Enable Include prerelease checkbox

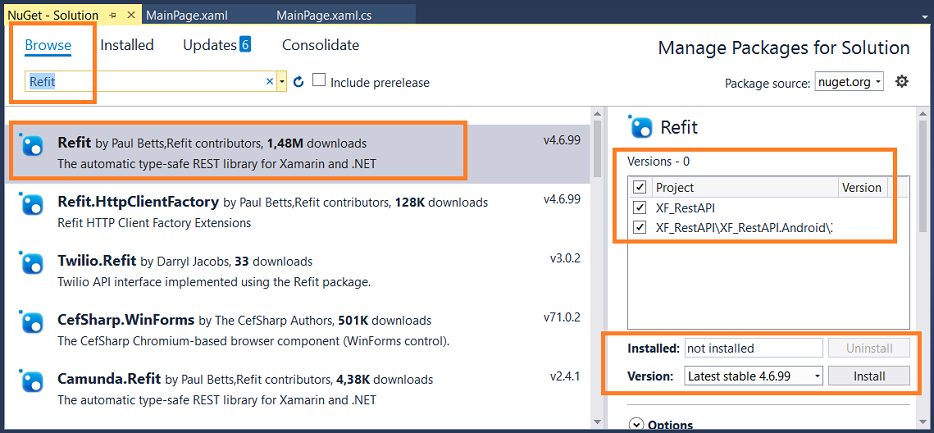pyautogui.click(x=319, y=80)
